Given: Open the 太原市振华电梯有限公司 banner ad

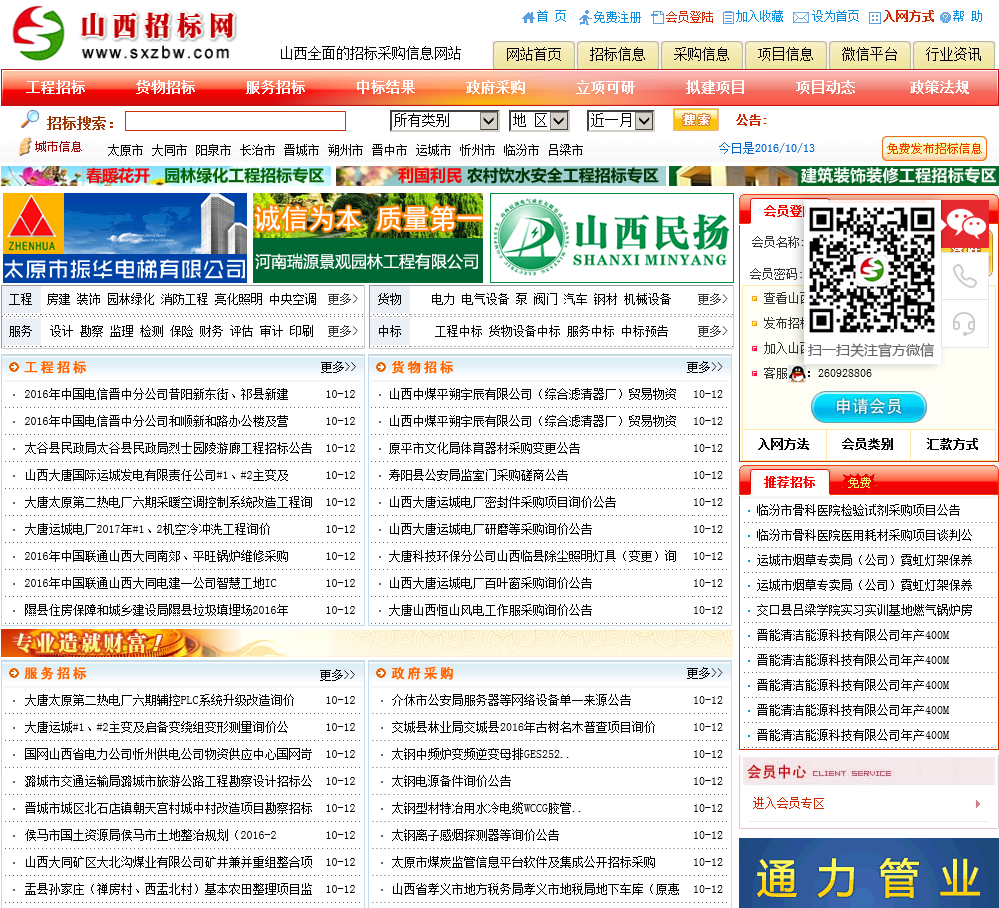Looking at the screenshot, I should pos(125,238).
